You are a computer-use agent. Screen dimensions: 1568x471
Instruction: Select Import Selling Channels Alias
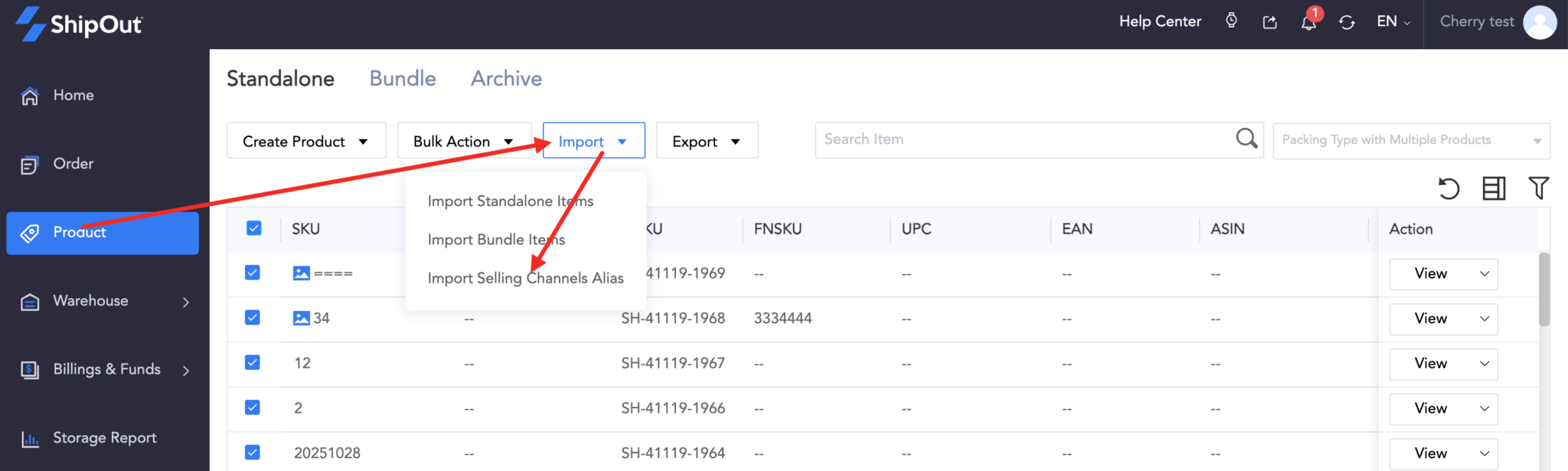[525, 278]
